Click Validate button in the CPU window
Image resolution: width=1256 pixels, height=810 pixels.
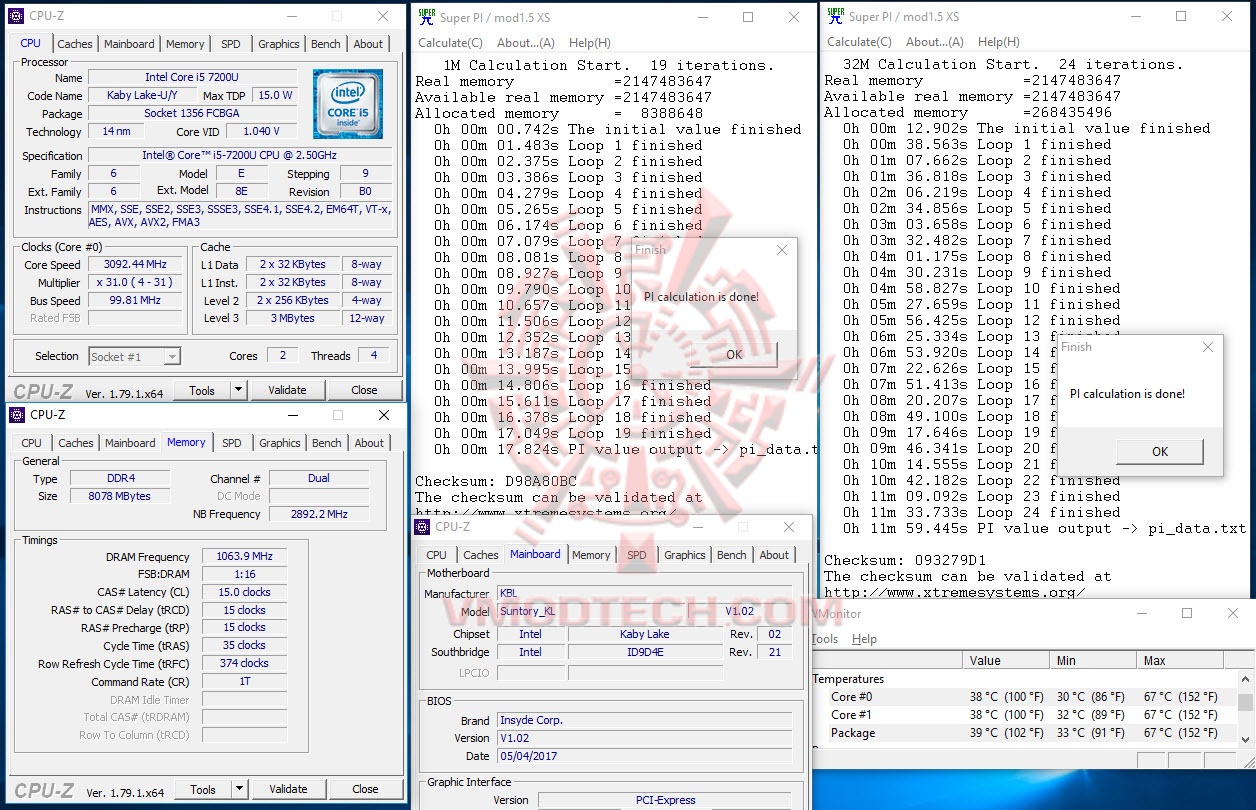point(288,390)
